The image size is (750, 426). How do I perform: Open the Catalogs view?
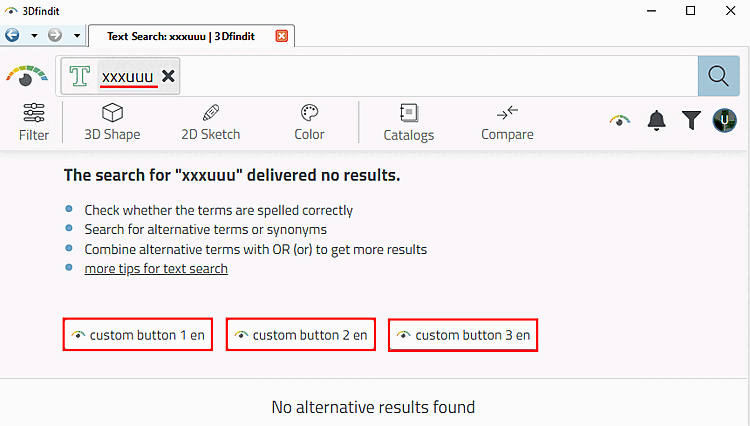408,122
